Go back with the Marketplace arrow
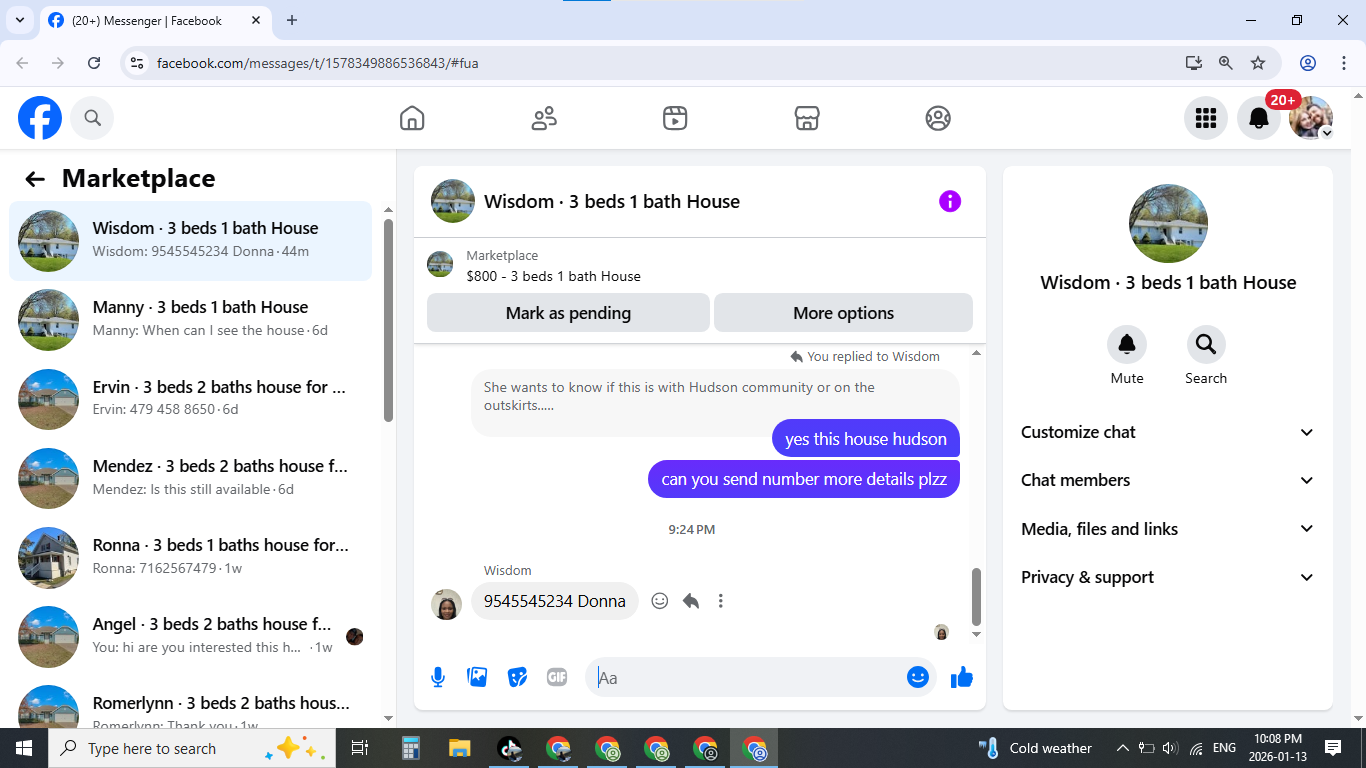This screenshot has width=1366, height=768. (35, 179)
